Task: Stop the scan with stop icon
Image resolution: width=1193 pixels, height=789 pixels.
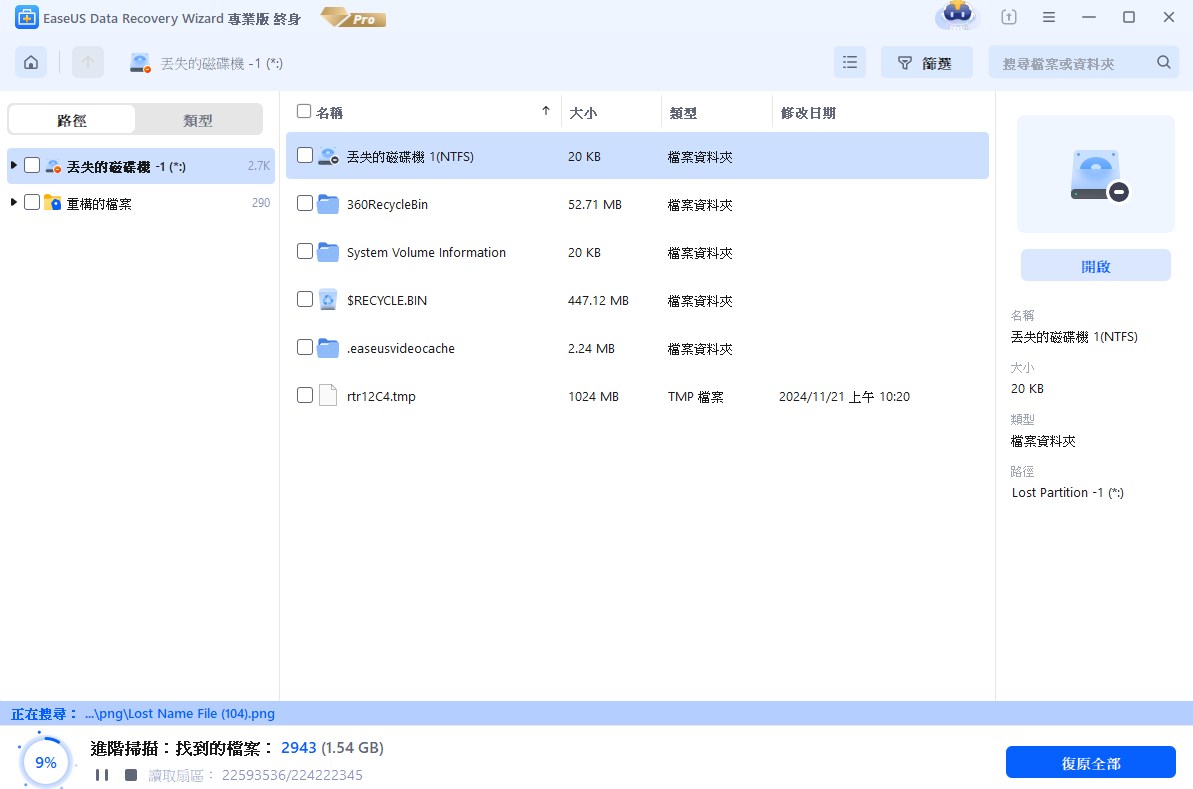Action: point(131,775)
